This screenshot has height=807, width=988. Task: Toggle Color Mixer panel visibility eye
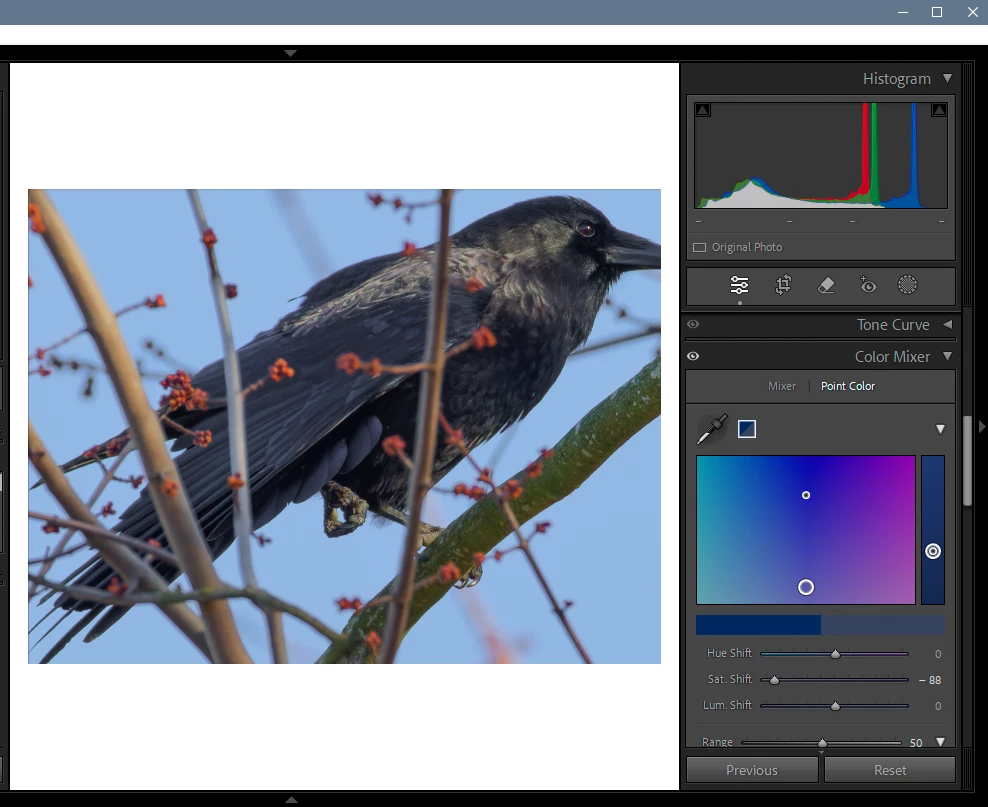[x=693, y=357]
